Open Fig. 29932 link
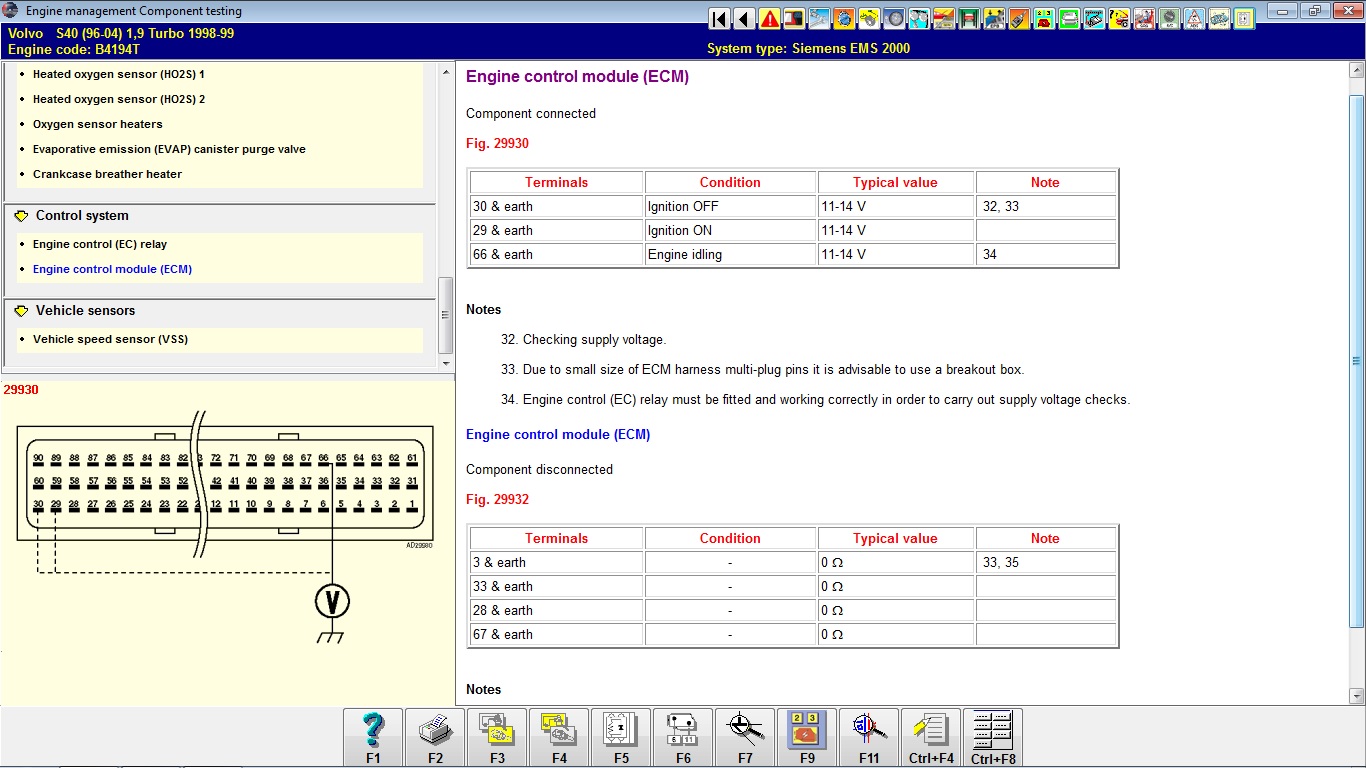The height and width of the screenshot is (768, 1366). click(x=497, y=499)
